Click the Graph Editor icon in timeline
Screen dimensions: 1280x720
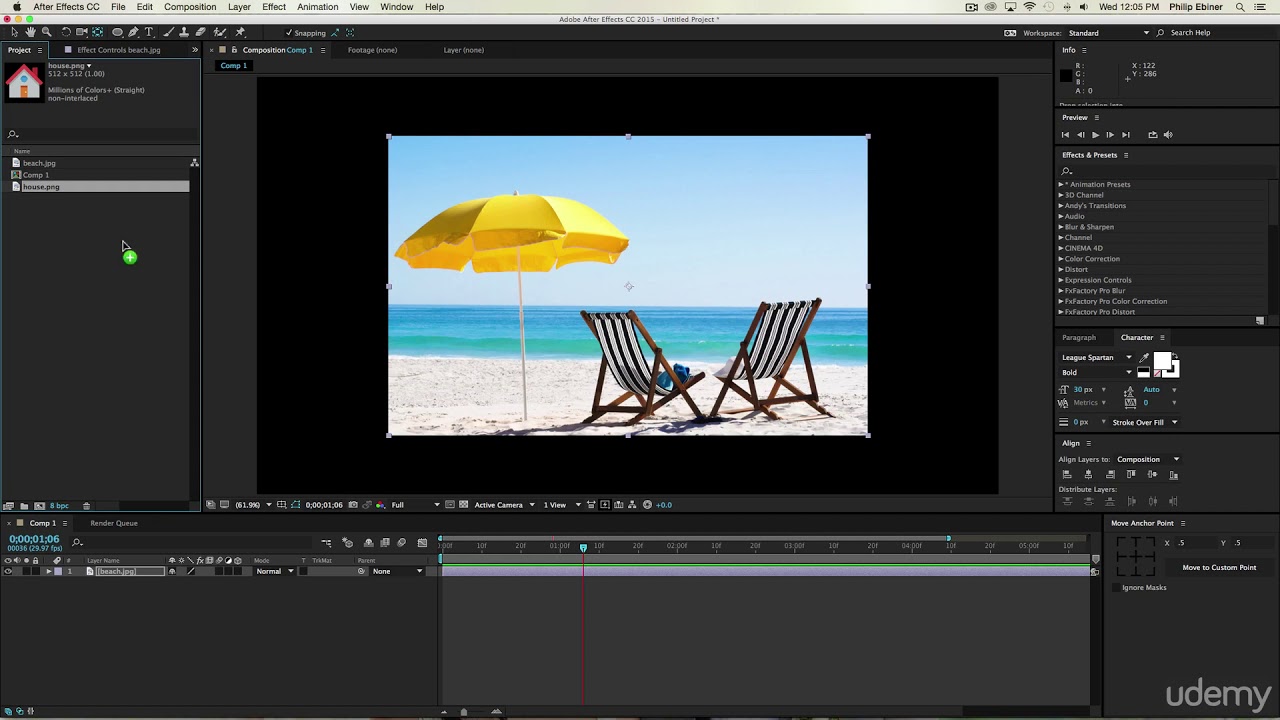click(422, 543)
